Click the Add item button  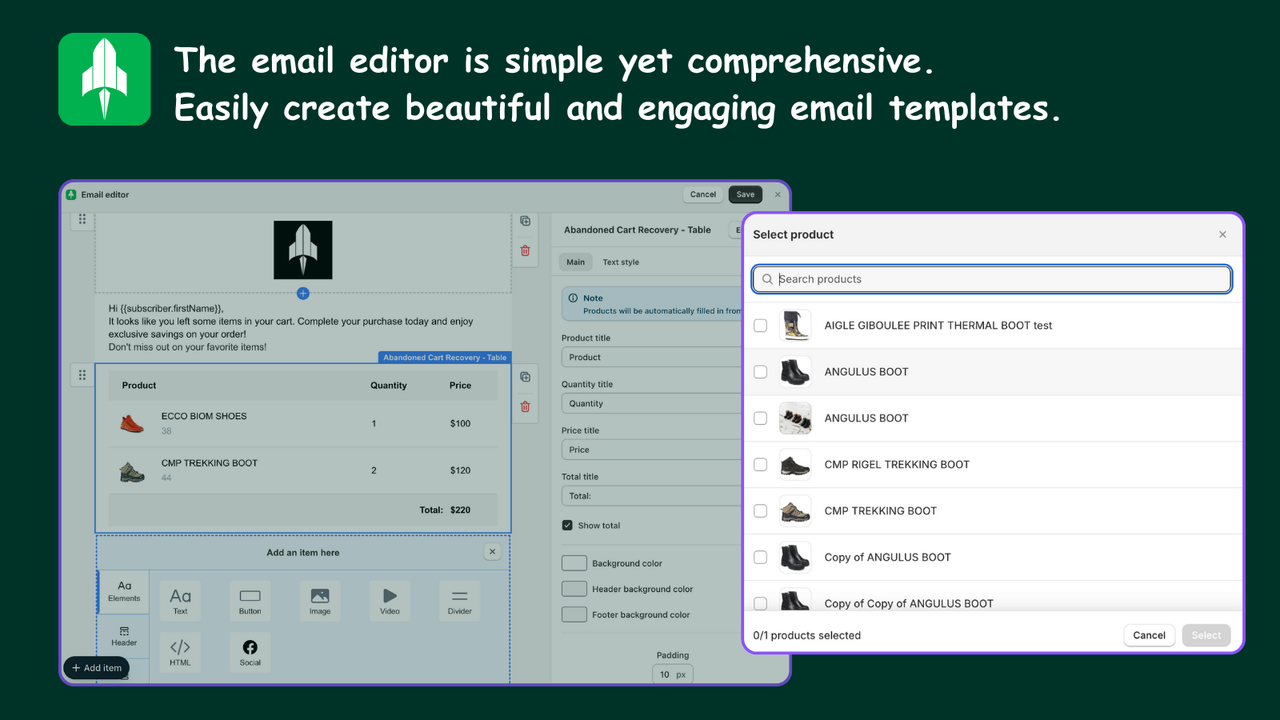coord(96,668)
